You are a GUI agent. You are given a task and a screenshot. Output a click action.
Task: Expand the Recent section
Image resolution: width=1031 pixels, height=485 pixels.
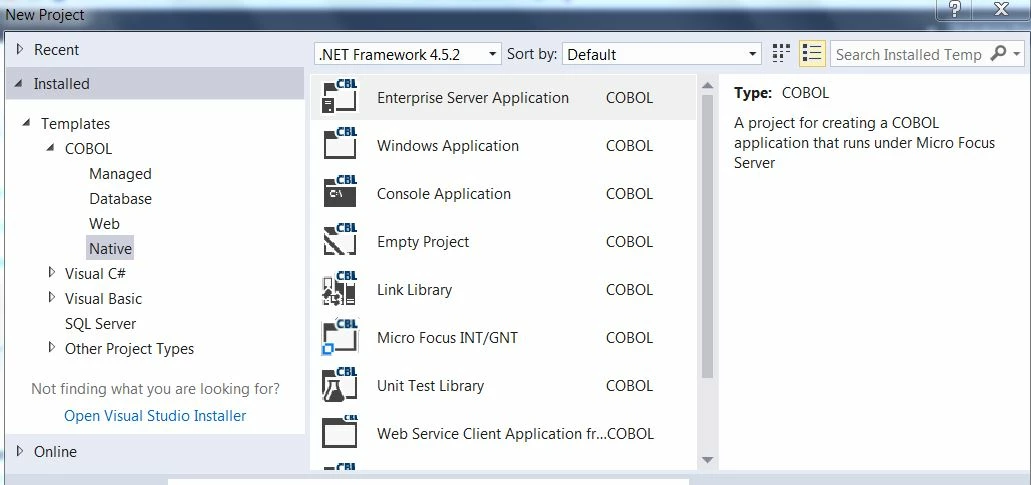point(20,49)
